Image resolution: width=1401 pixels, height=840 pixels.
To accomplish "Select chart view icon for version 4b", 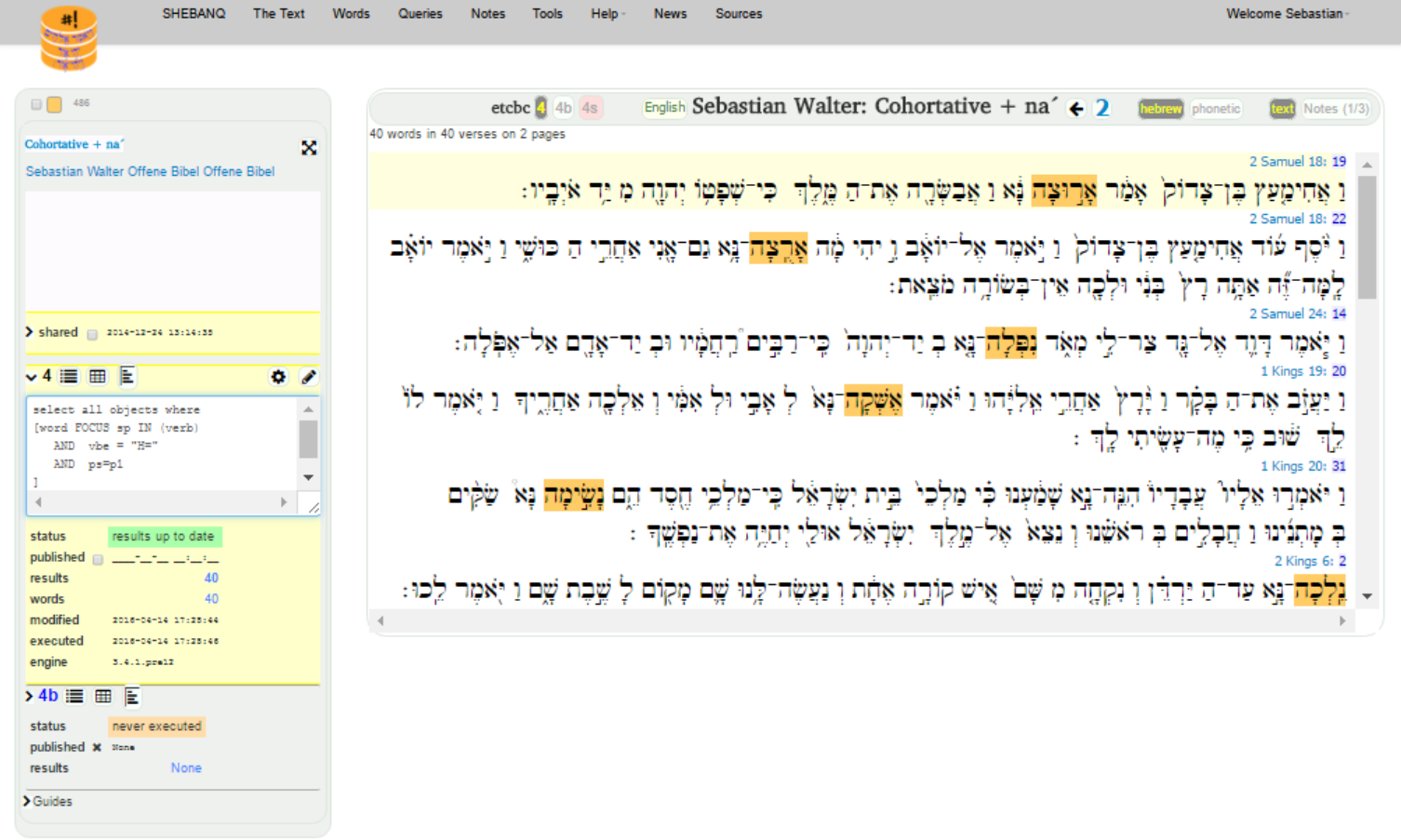I will click(131, 696).
